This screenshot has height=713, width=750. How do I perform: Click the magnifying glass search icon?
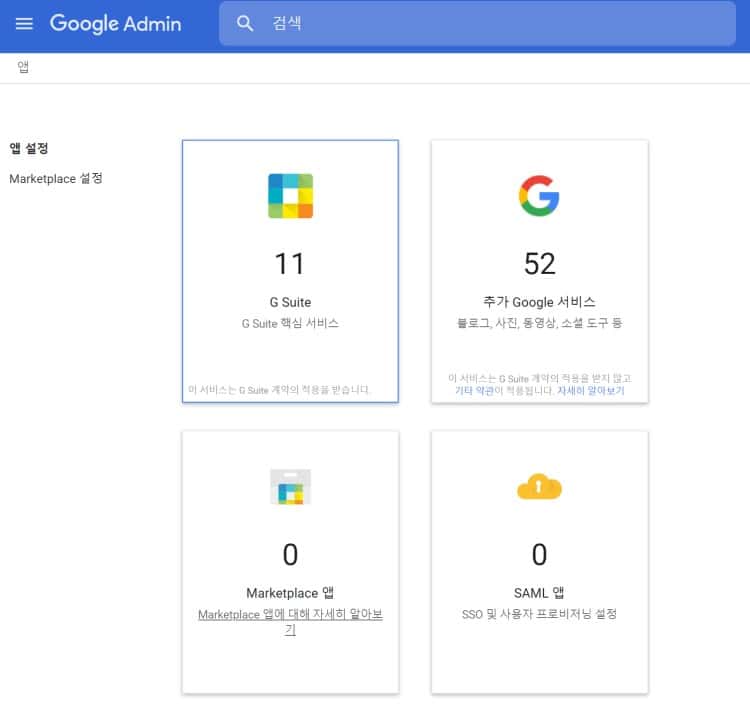pos(245,23)
